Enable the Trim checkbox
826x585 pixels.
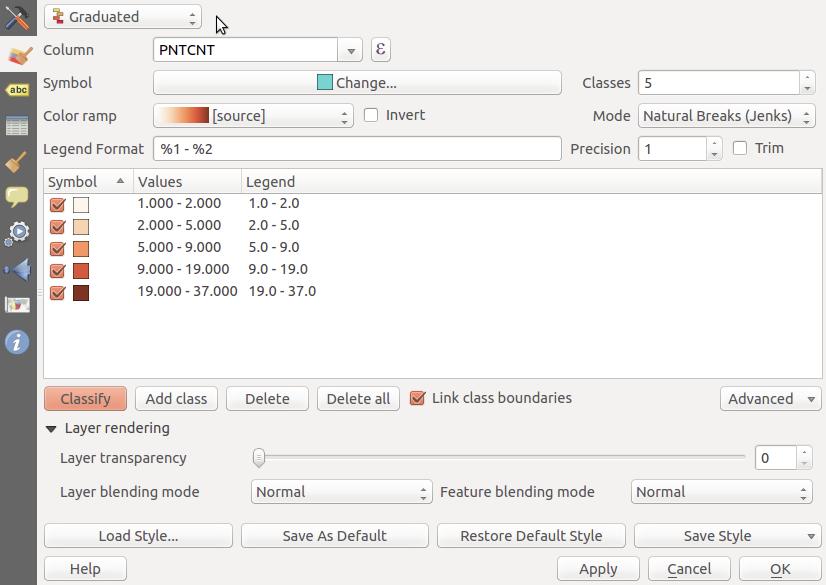[740, 148]
